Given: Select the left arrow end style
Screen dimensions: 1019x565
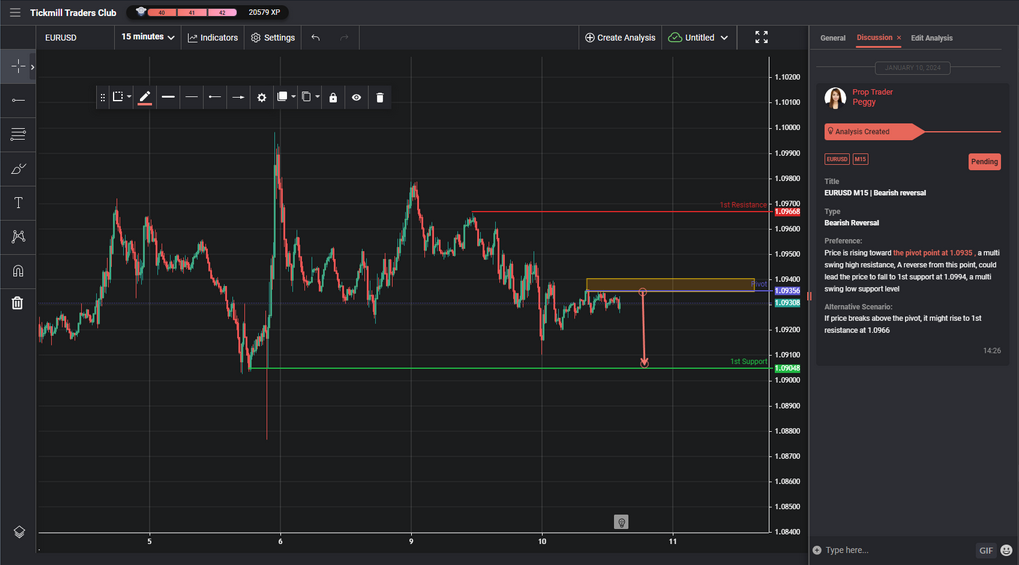Looking at the screenshot, I should pos(214,98).
